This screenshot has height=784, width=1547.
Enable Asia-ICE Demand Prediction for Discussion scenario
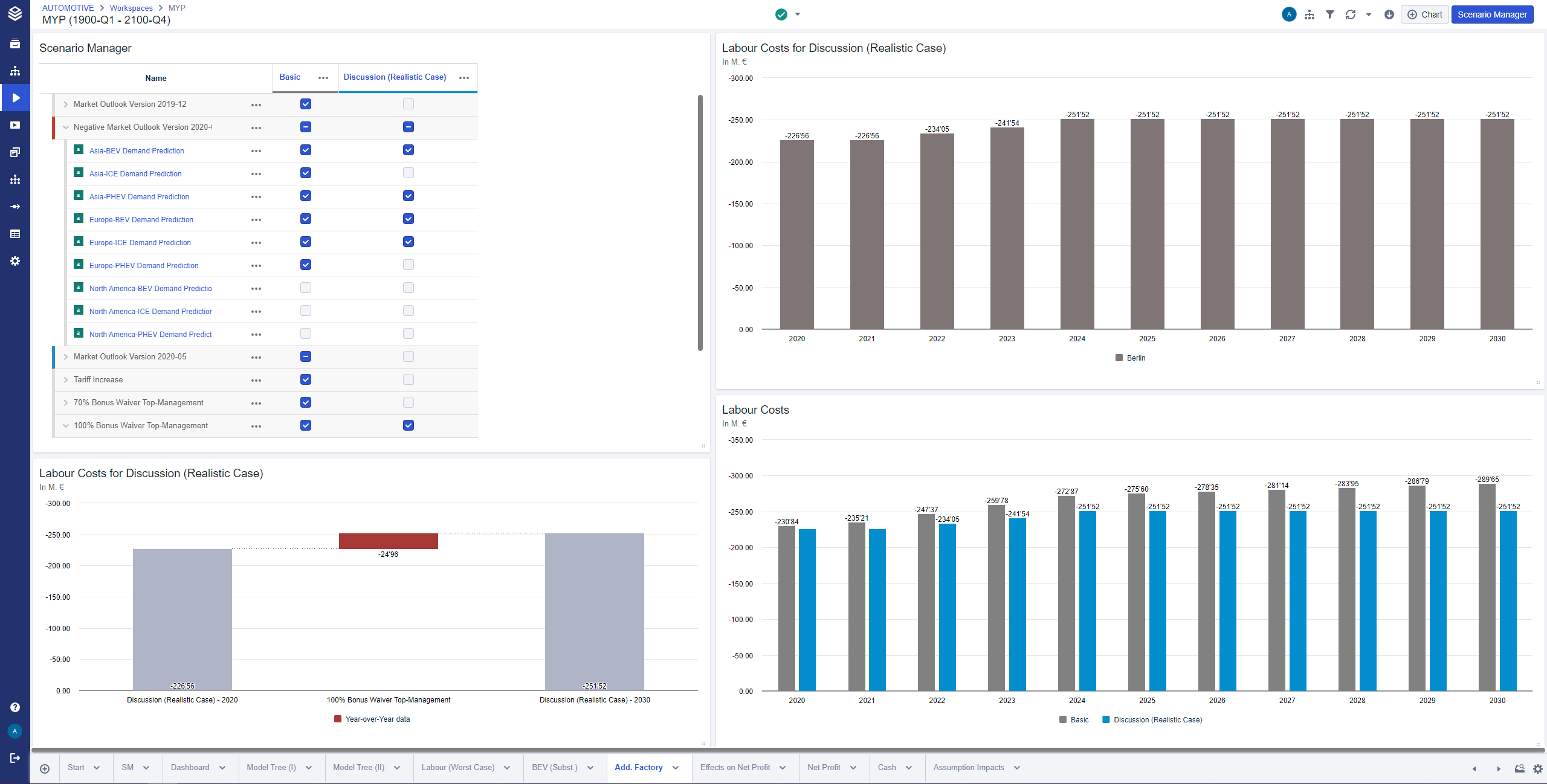[x=409, y=173]
